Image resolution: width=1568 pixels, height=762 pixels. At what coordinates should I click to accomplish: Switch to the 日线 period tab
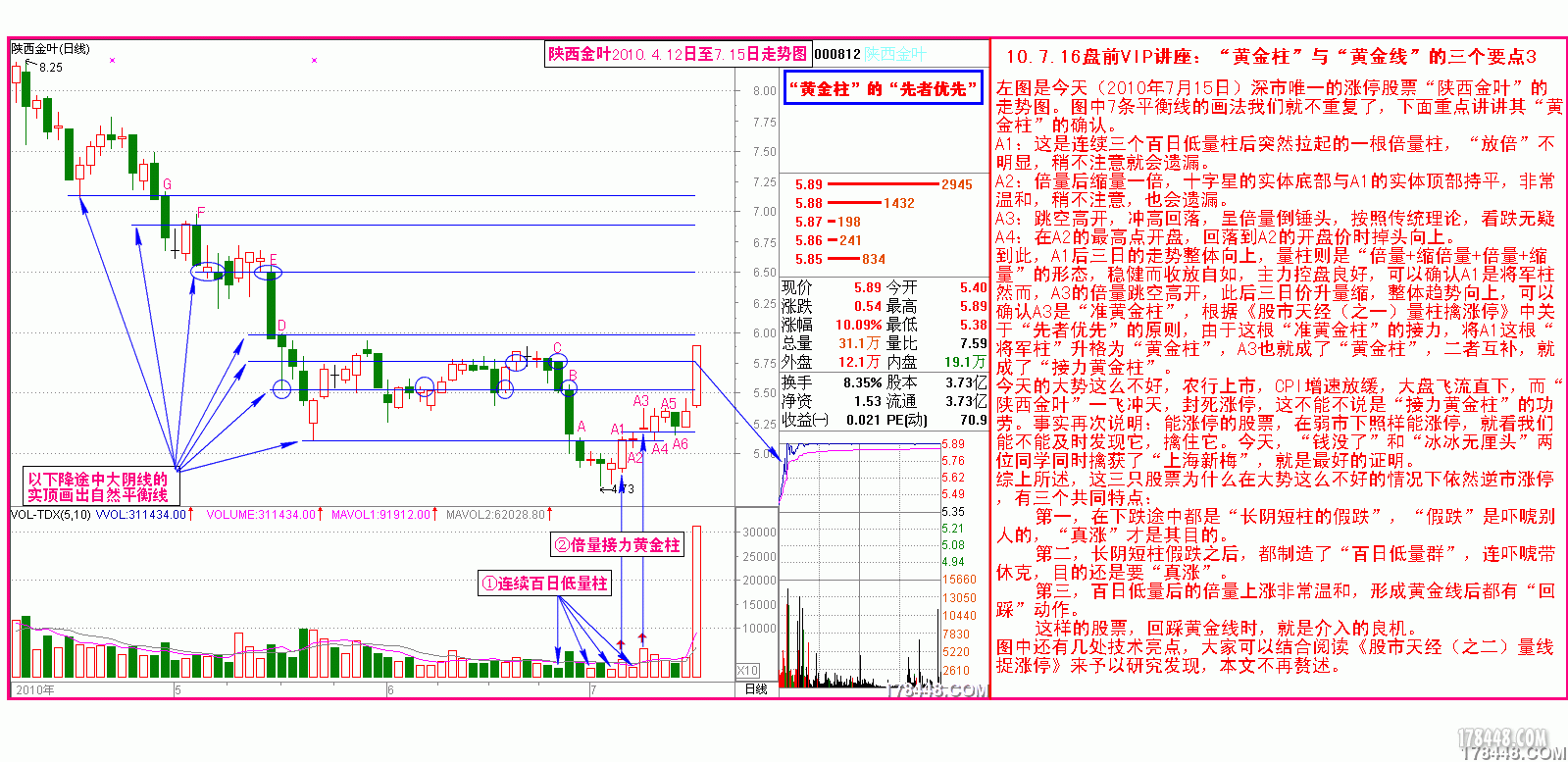tap(756, 689)
